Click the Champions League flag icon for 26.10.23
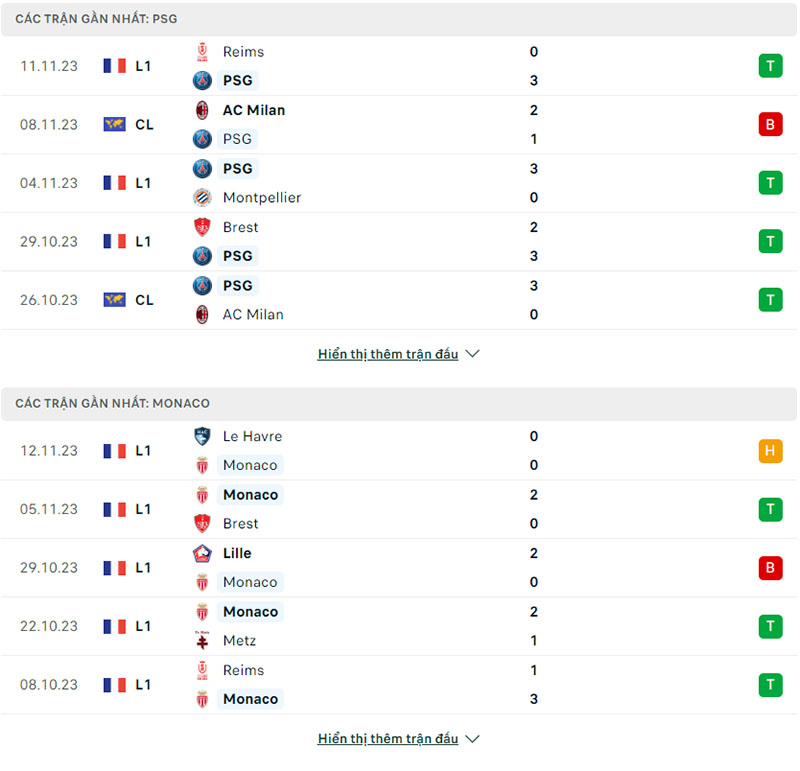The height and width of the screenshot is (771, 800). [114, 300]
